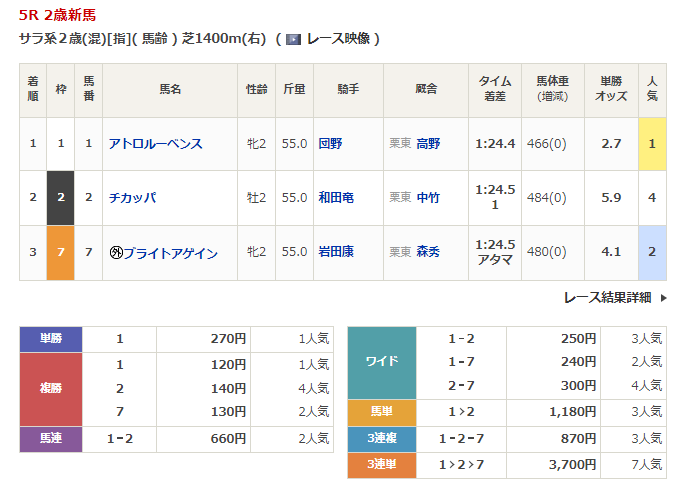Screen dimensions: 681x484
Task: Click jockey 岩田康 name
Action: point(335,253)
